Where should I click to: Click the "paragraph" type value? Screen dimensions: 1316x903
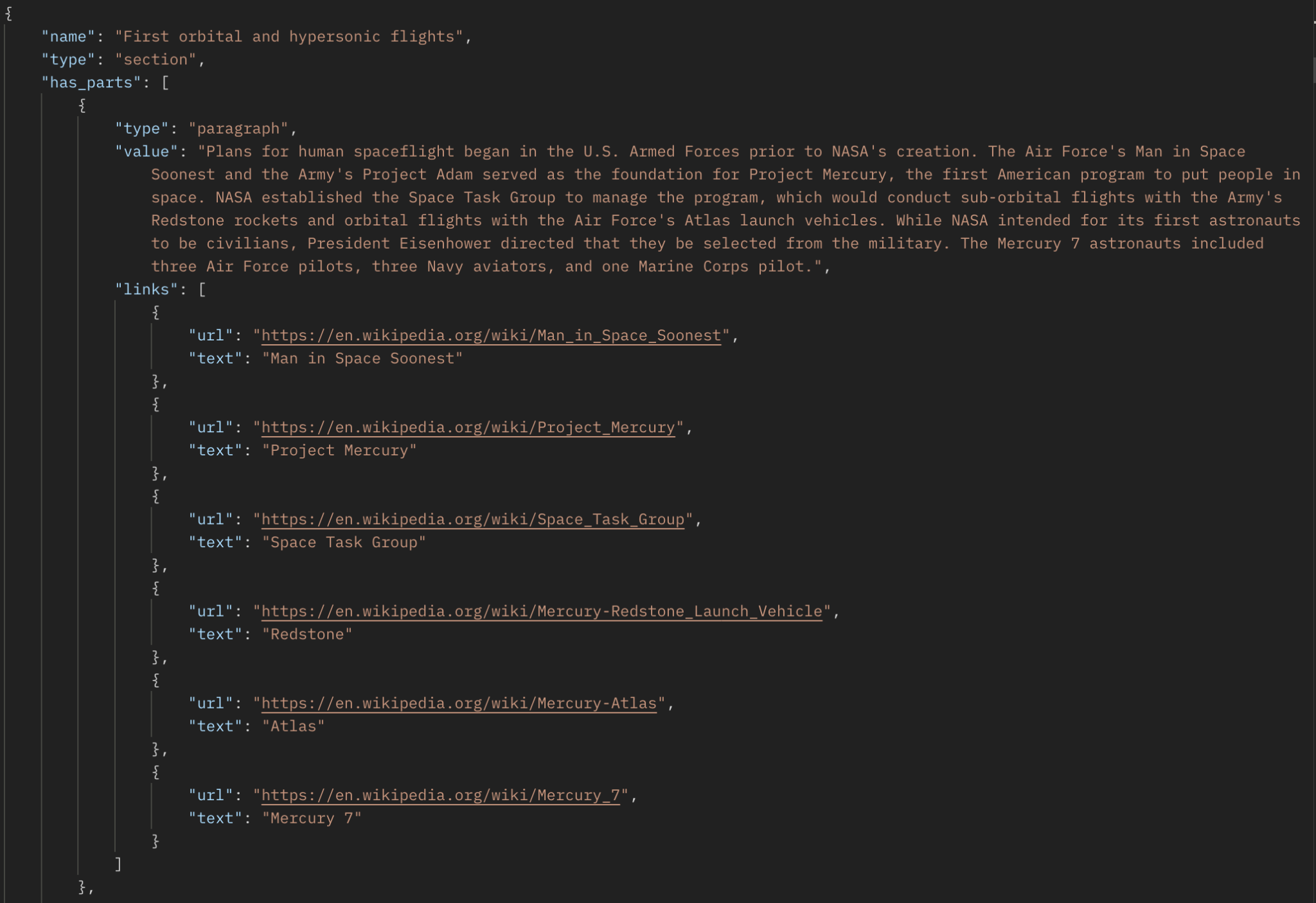[238, 128]
